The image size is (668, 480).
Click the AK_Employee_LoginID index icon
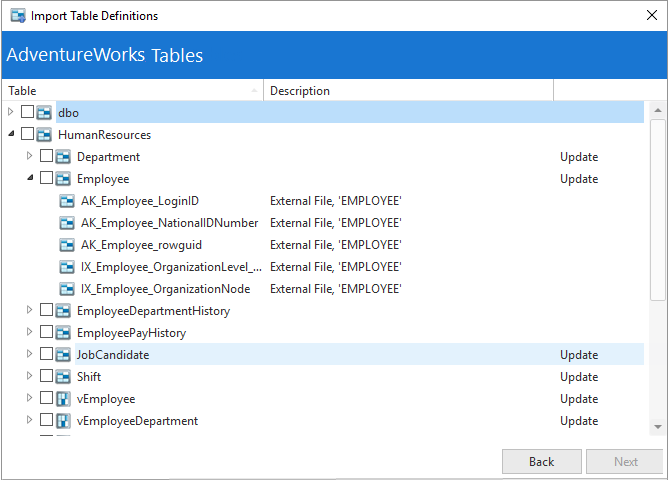(67, 201)
